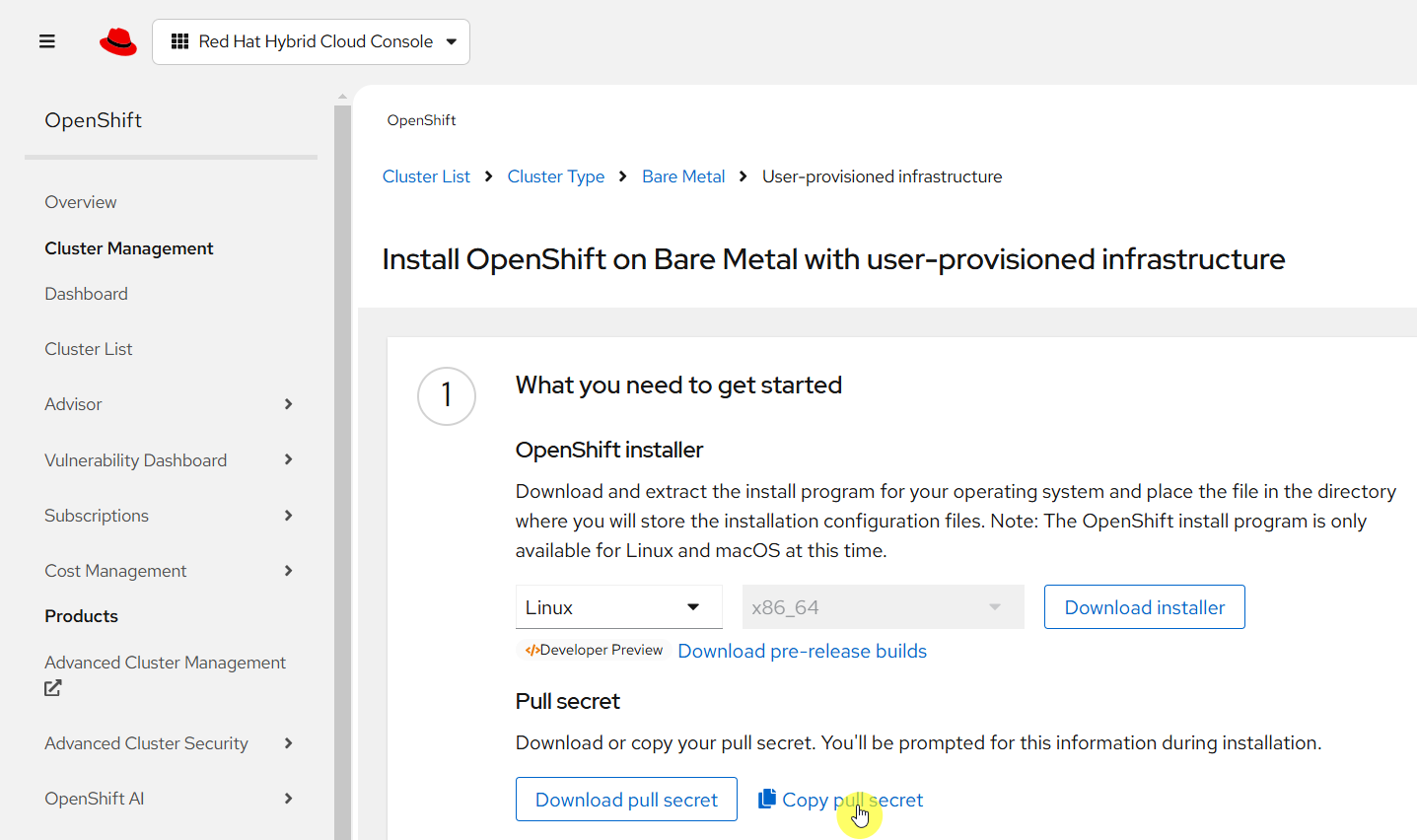
Task: Click the Developer Preview code badge
Action: pyautogui.click(x=593, y=650)
